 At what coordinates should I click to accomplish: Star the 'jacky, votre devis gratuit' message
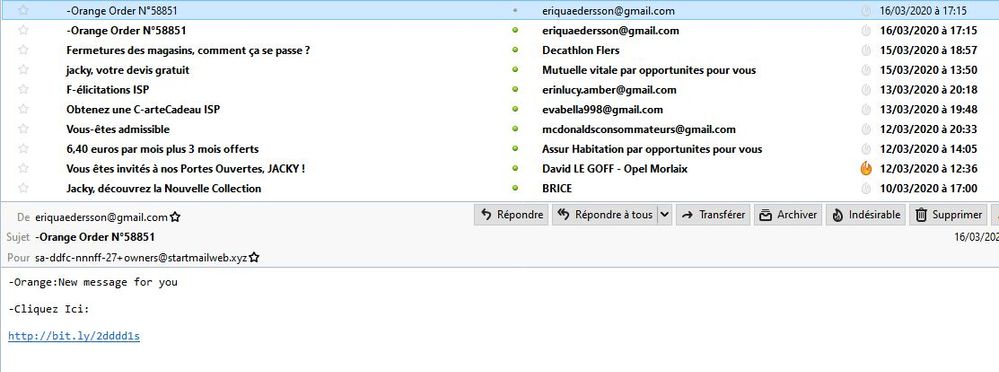(x=24, y=70)
